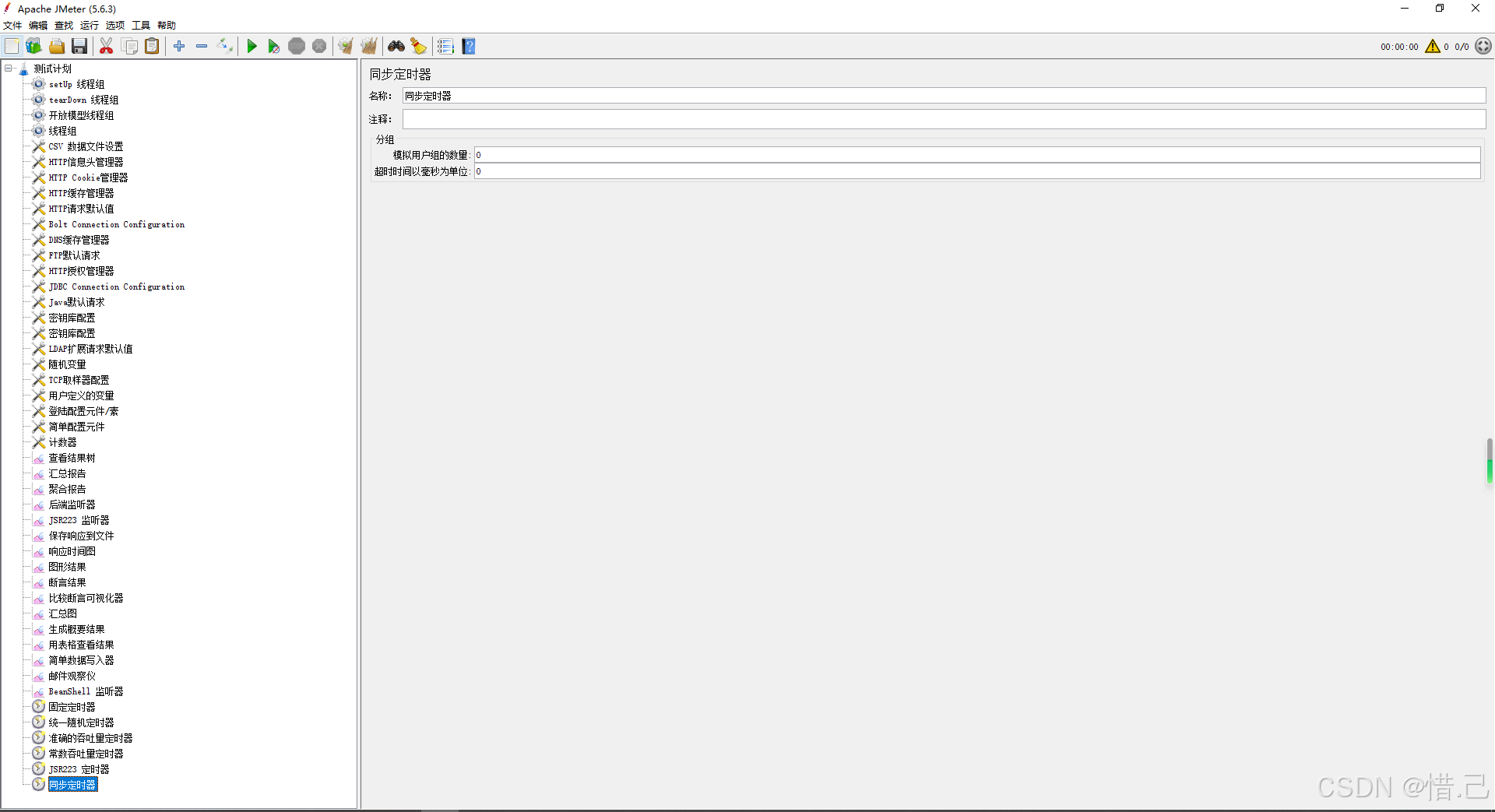The image size is (1495, 812).
Task: Open the 帮助 menu
Action: (167, 26)
